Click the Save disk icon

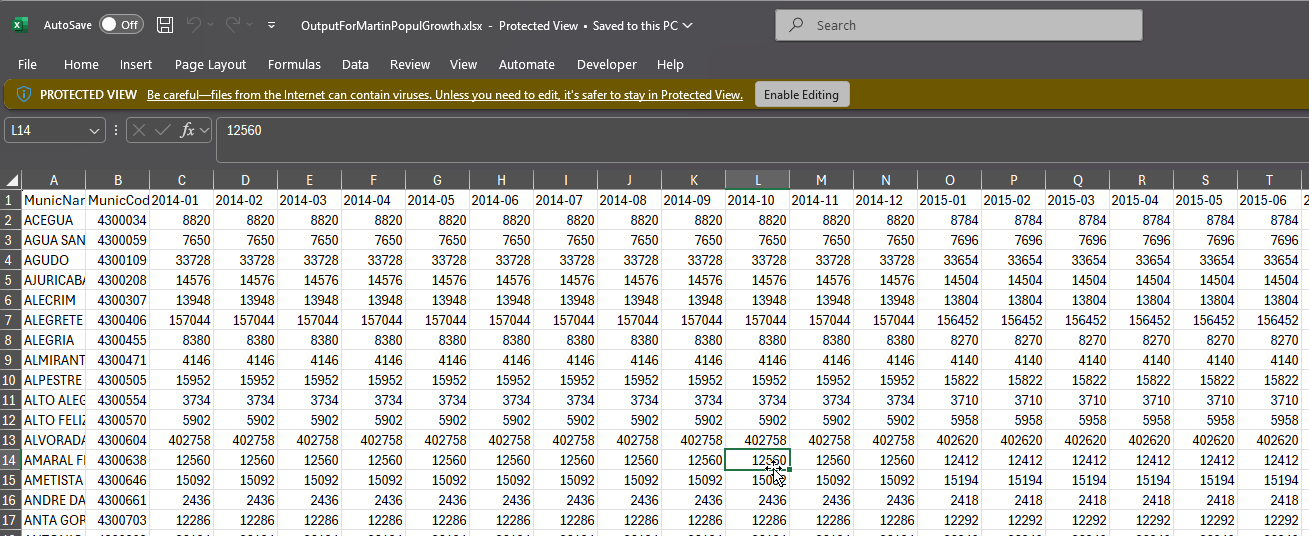click(x=165, y=25)
